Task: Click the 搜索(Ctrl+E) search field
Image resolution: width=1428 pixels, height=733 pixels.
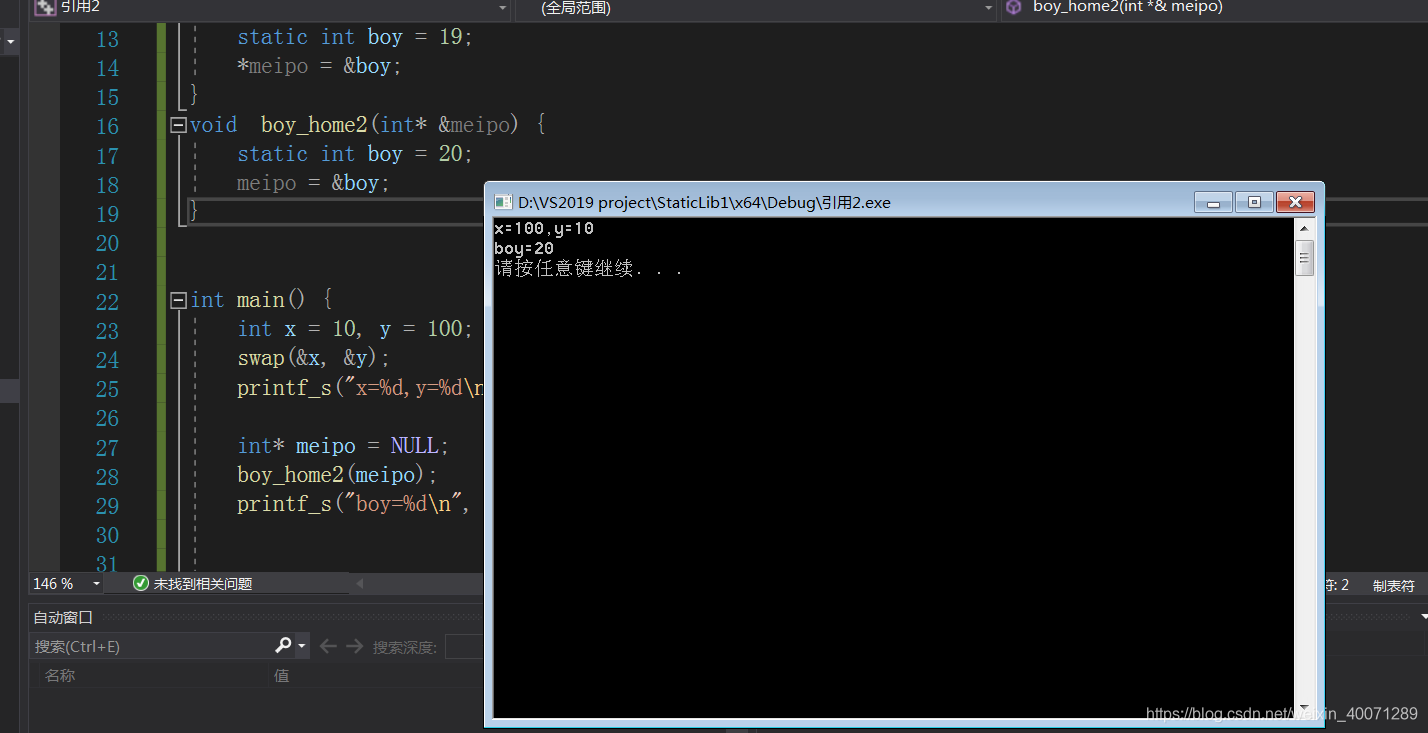Action: [x=153, y=647]
